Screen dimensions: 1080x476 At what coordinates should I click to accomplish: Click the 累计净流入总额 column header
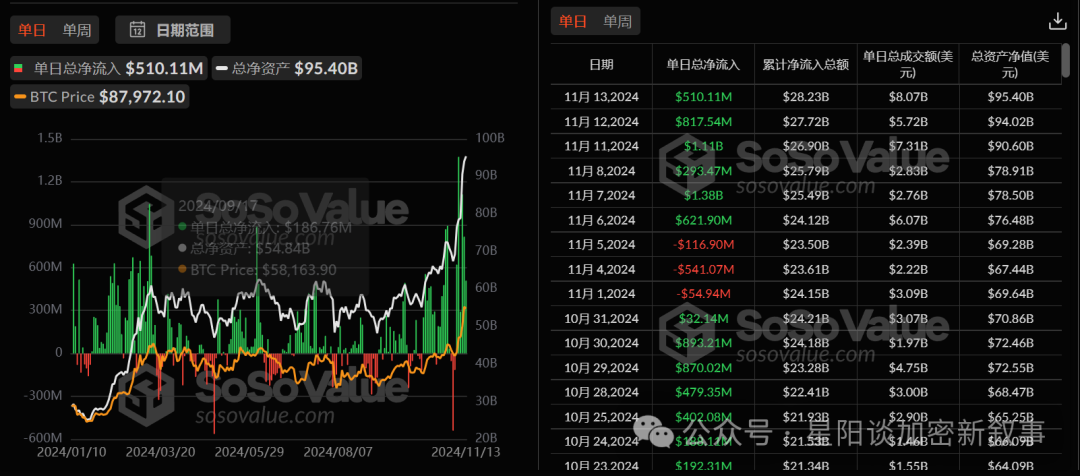(x=805, y=65)
